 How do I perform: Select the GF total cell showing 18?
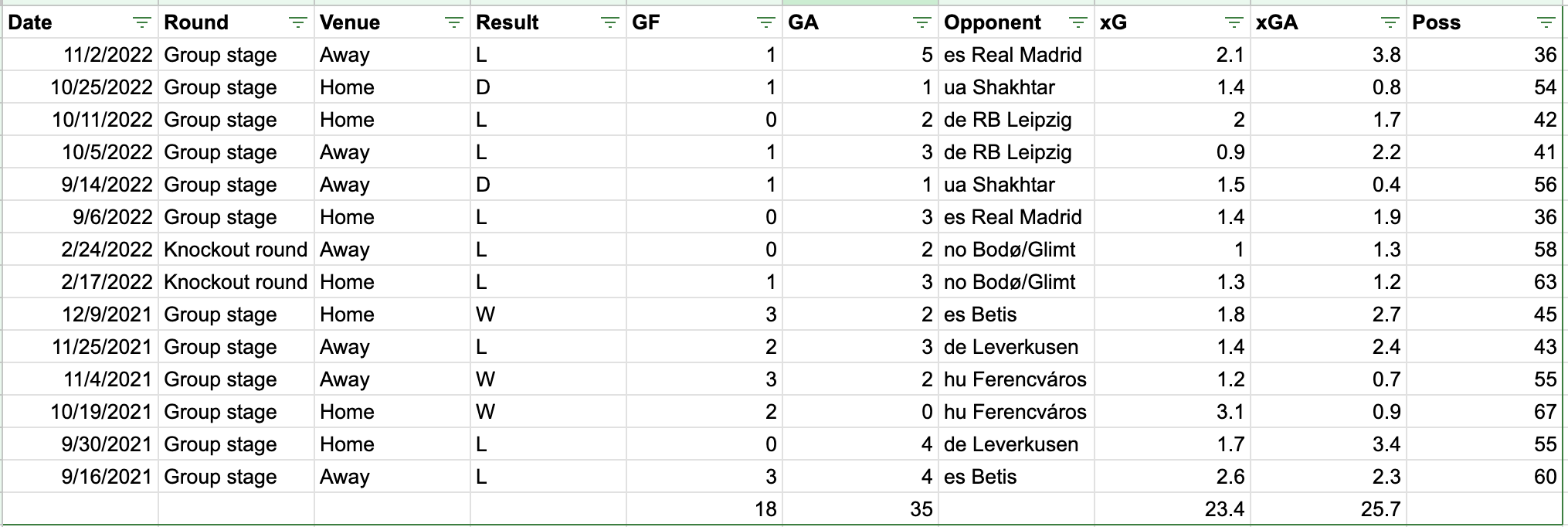click(x=704, y=509)
